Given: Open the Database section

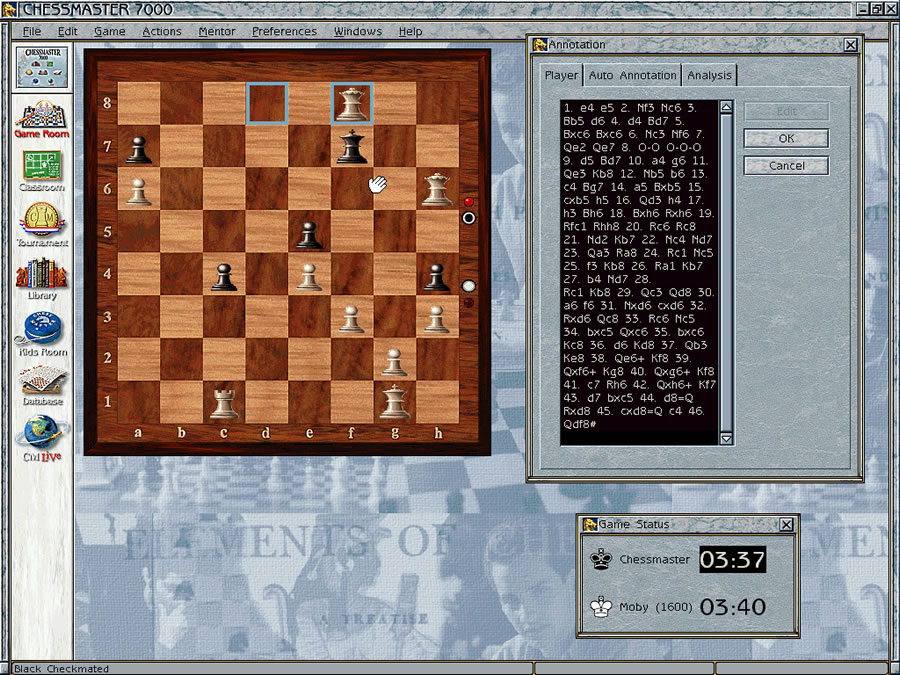Looking at the screenshot, I should point(40,384).
